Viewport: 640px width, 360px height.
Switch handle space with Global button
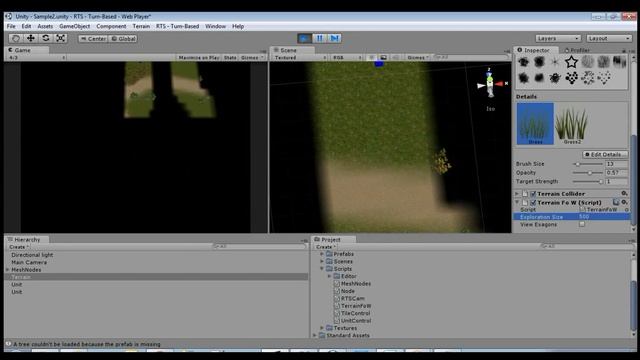point(123,38)
